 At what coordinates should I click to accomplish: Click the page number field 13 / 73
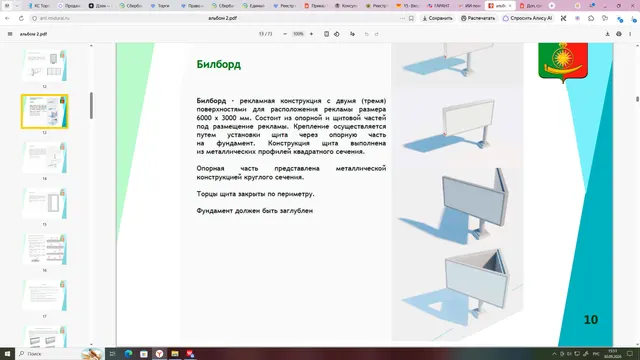click(266, 34)
